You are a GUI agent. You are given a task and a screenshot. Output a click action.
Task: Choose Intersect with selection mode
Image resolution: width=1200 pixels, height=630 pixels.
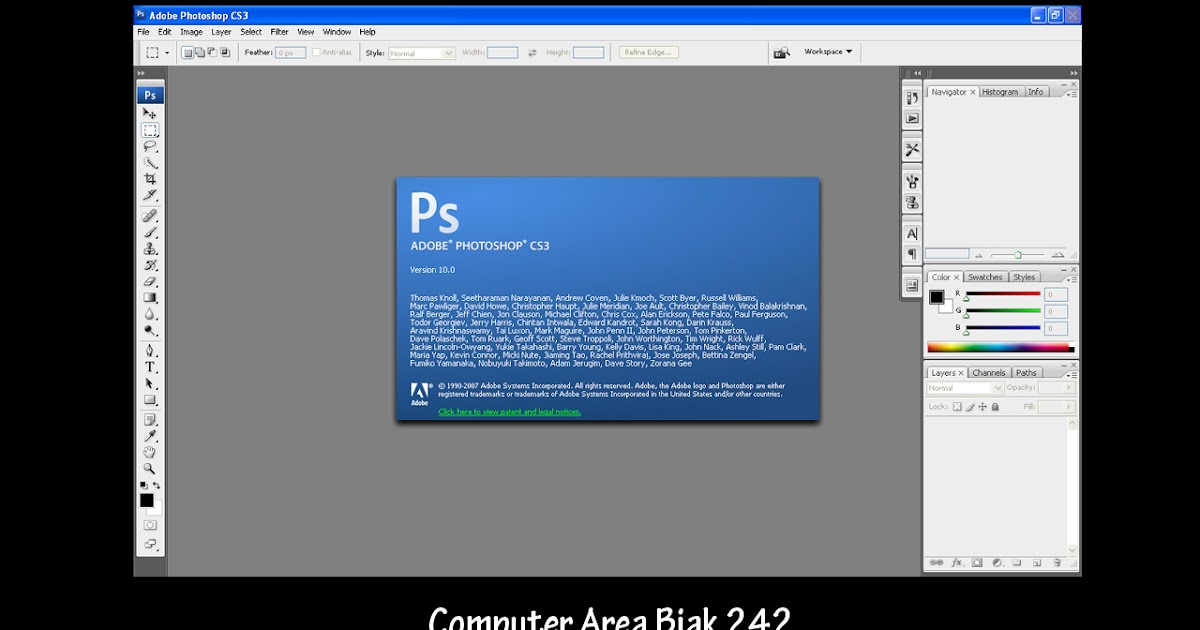coord(224,52)
